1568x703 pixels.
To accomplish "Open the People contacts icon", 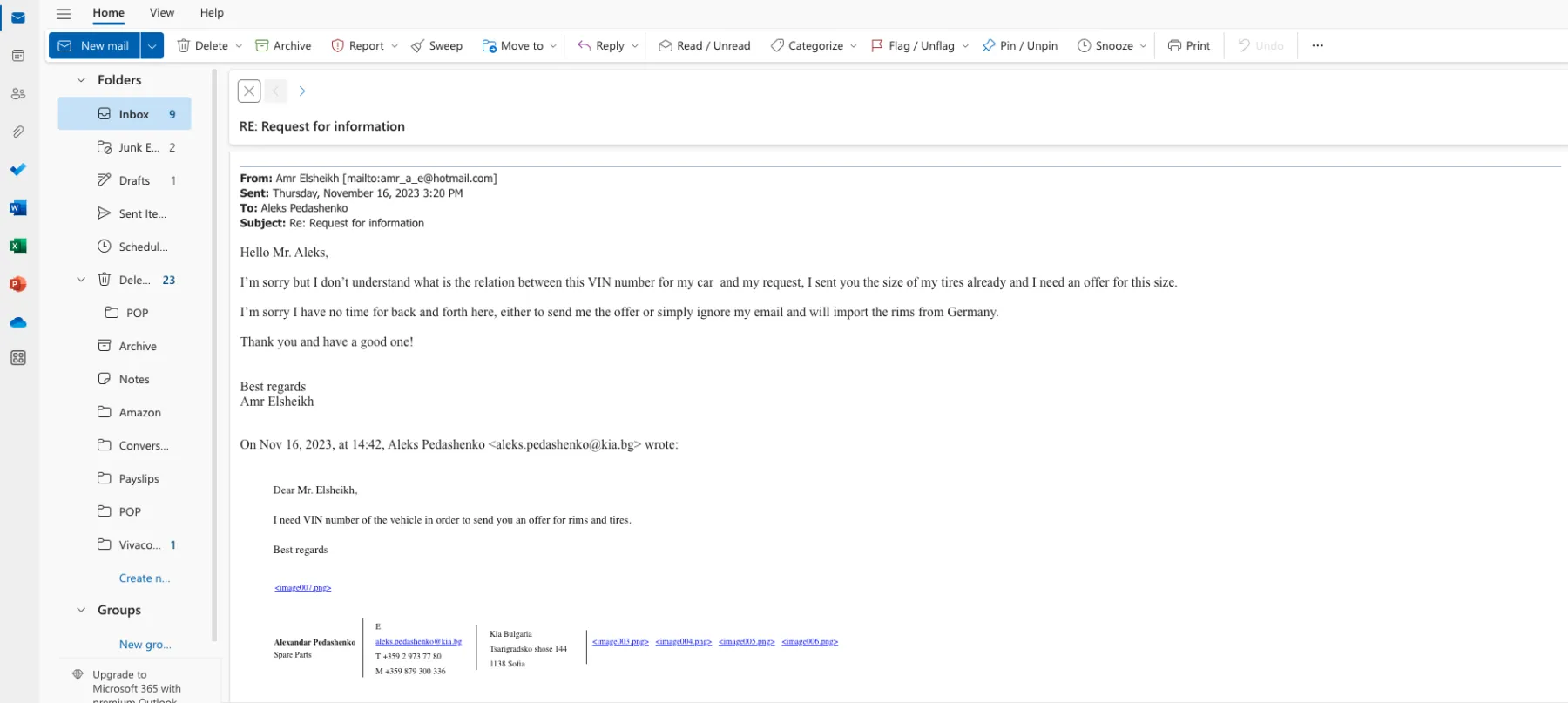I will [18, 94].
